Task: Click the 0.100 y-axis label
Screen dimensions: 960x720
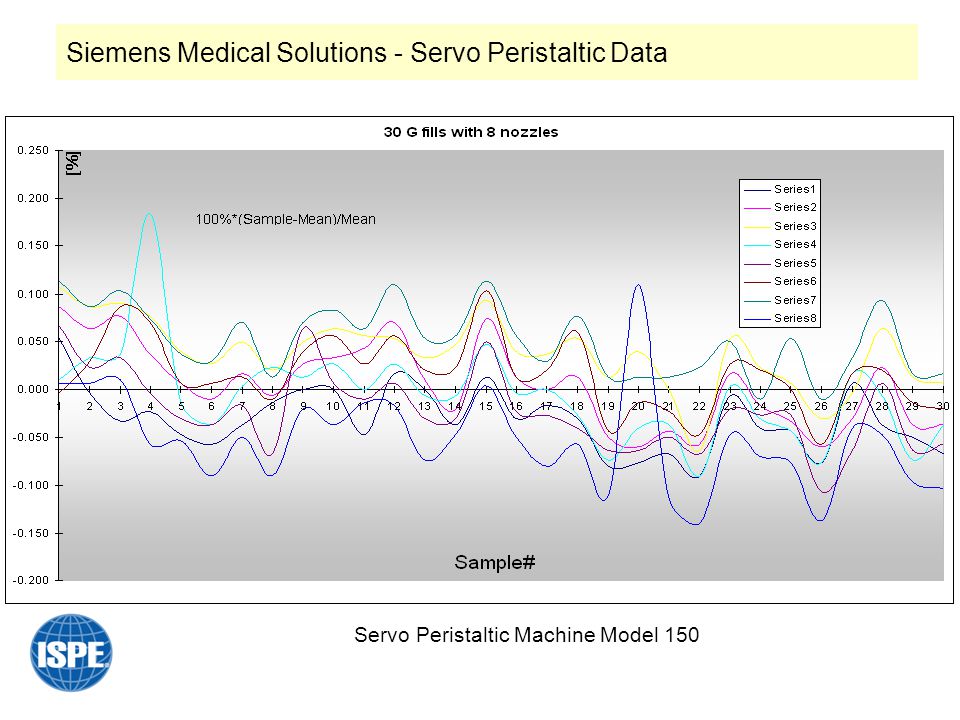Action: (33, 294)
